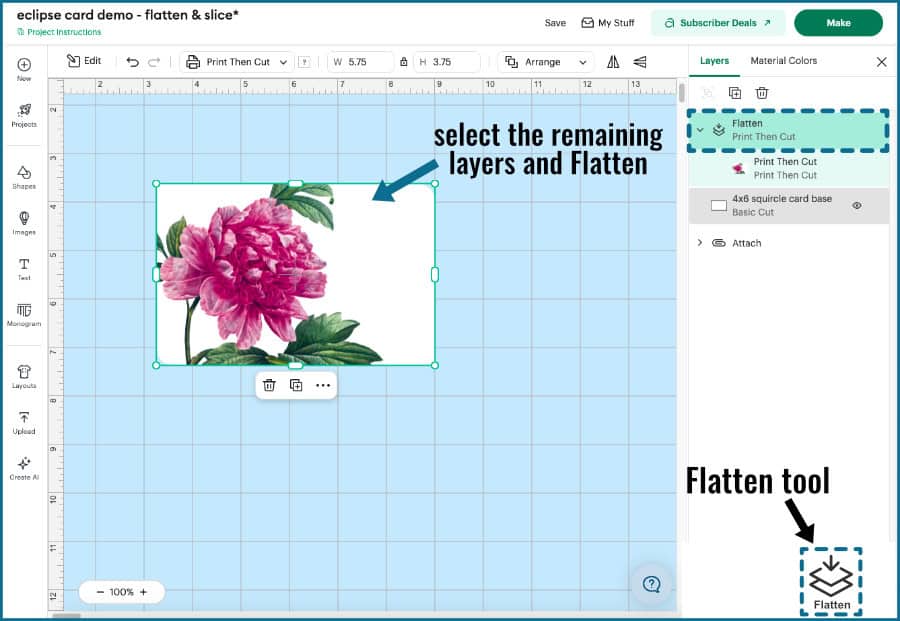Select the Attach layer row

tap(788, 243)
